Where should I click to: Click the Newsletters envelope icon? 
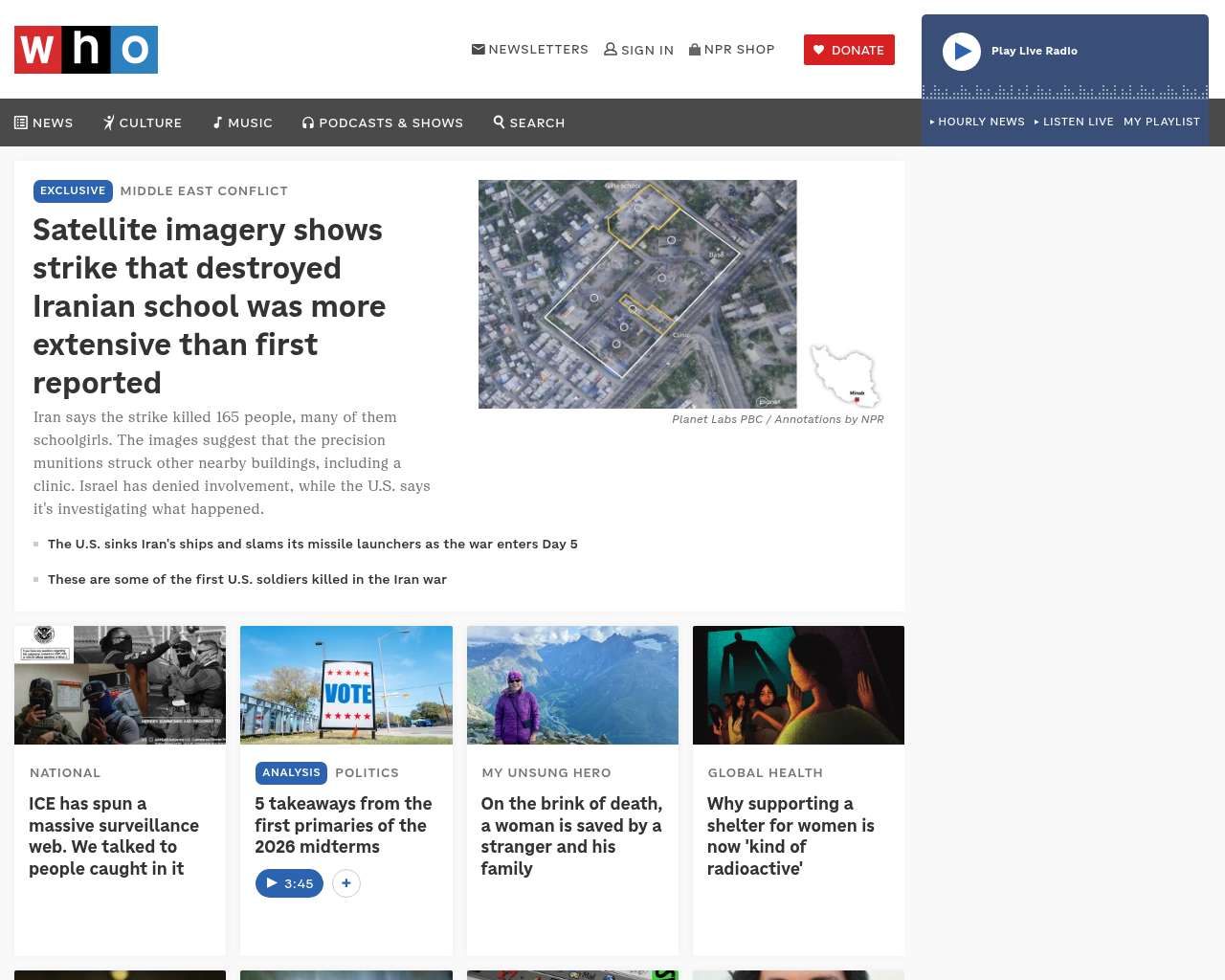[x=478, y=50]
